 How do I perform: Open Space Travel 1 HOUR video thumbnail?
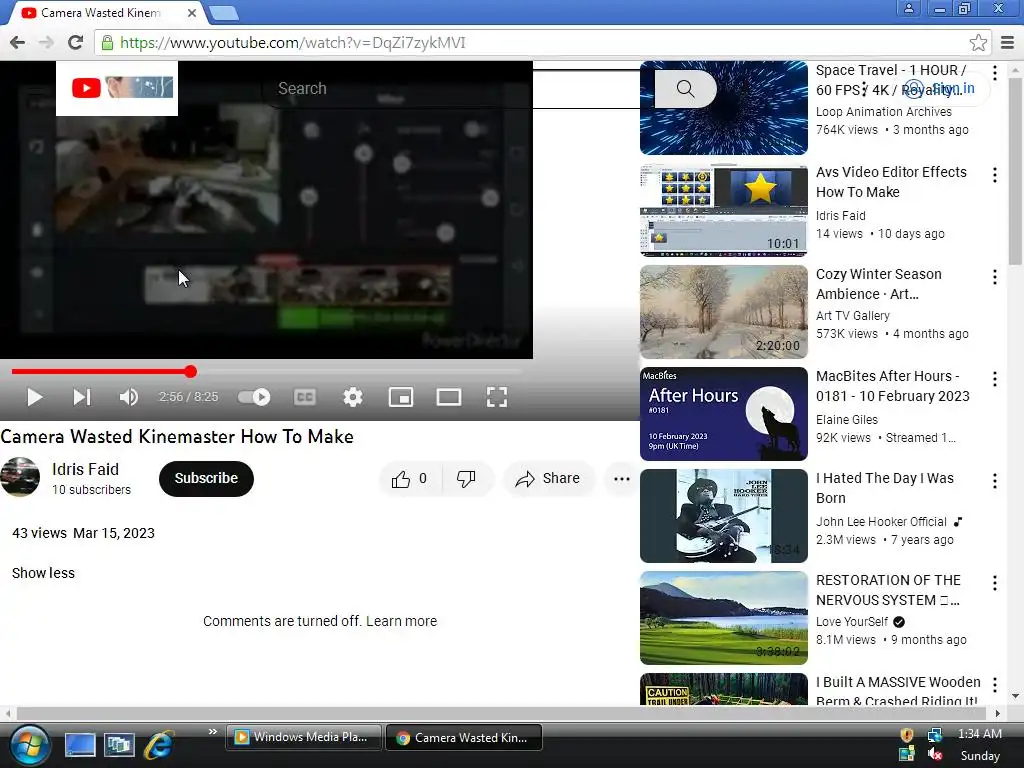click(x=724, y=108)
